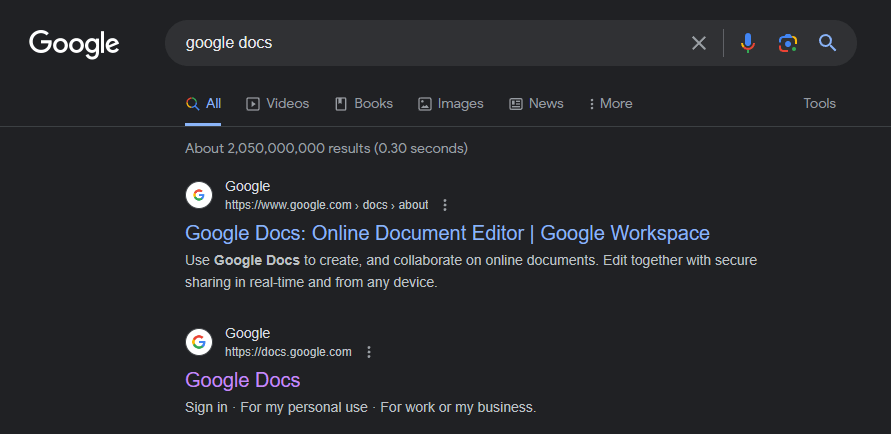Open the visited Google Docs link
The height and width of the screenshot is (434, 891).
coord(243,380)
